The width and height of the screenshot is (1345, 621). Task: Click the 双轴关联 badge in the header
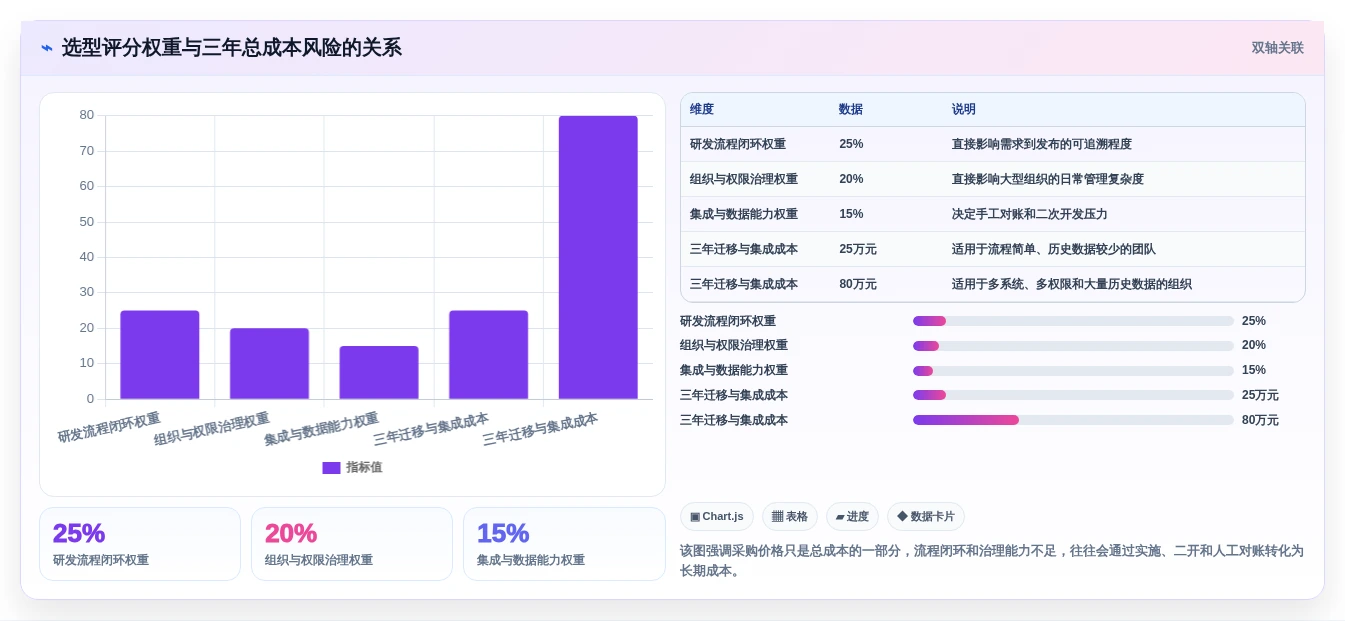(x=1277, y=48)
